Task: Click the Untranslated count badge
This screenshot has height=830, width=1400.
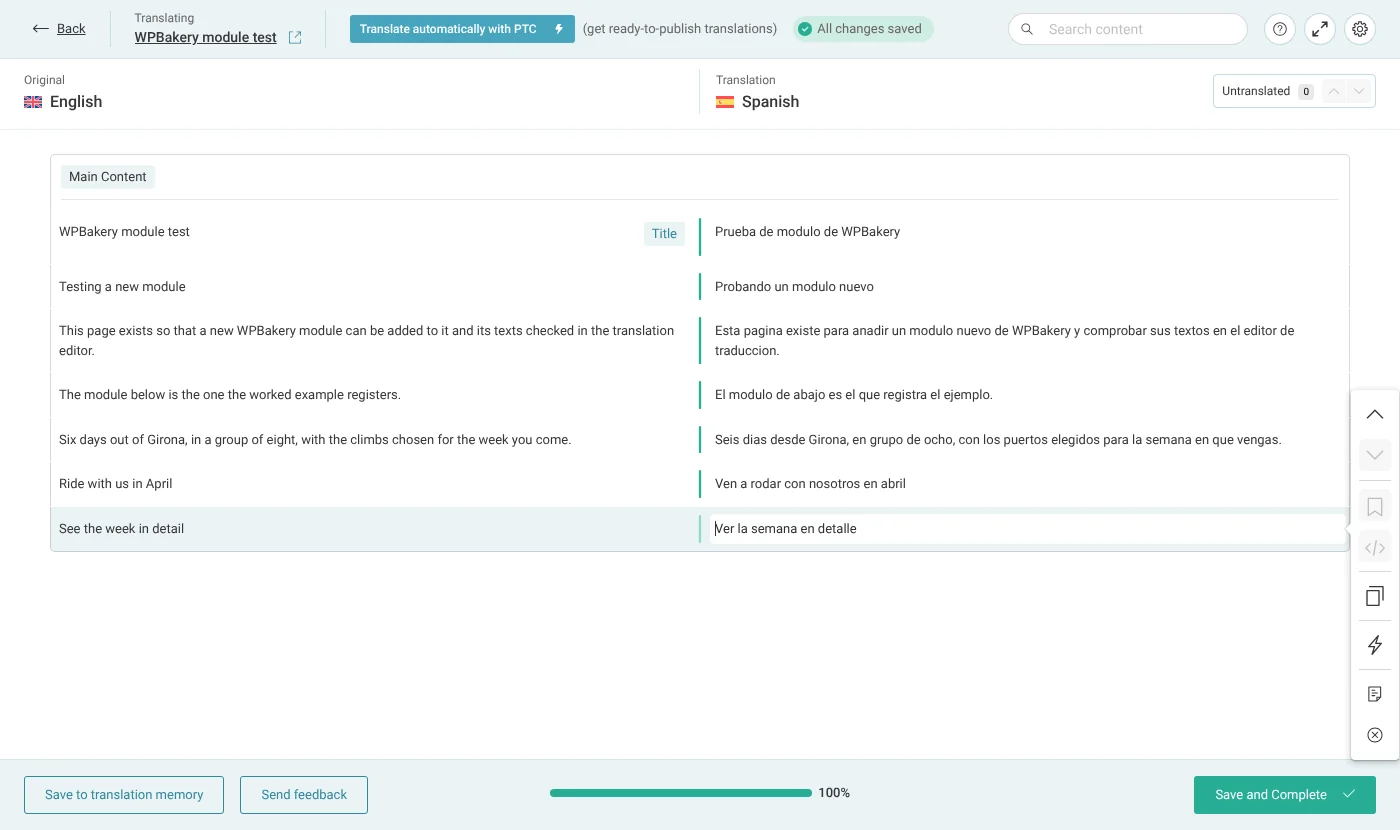Action: (x=1305, y=91)
